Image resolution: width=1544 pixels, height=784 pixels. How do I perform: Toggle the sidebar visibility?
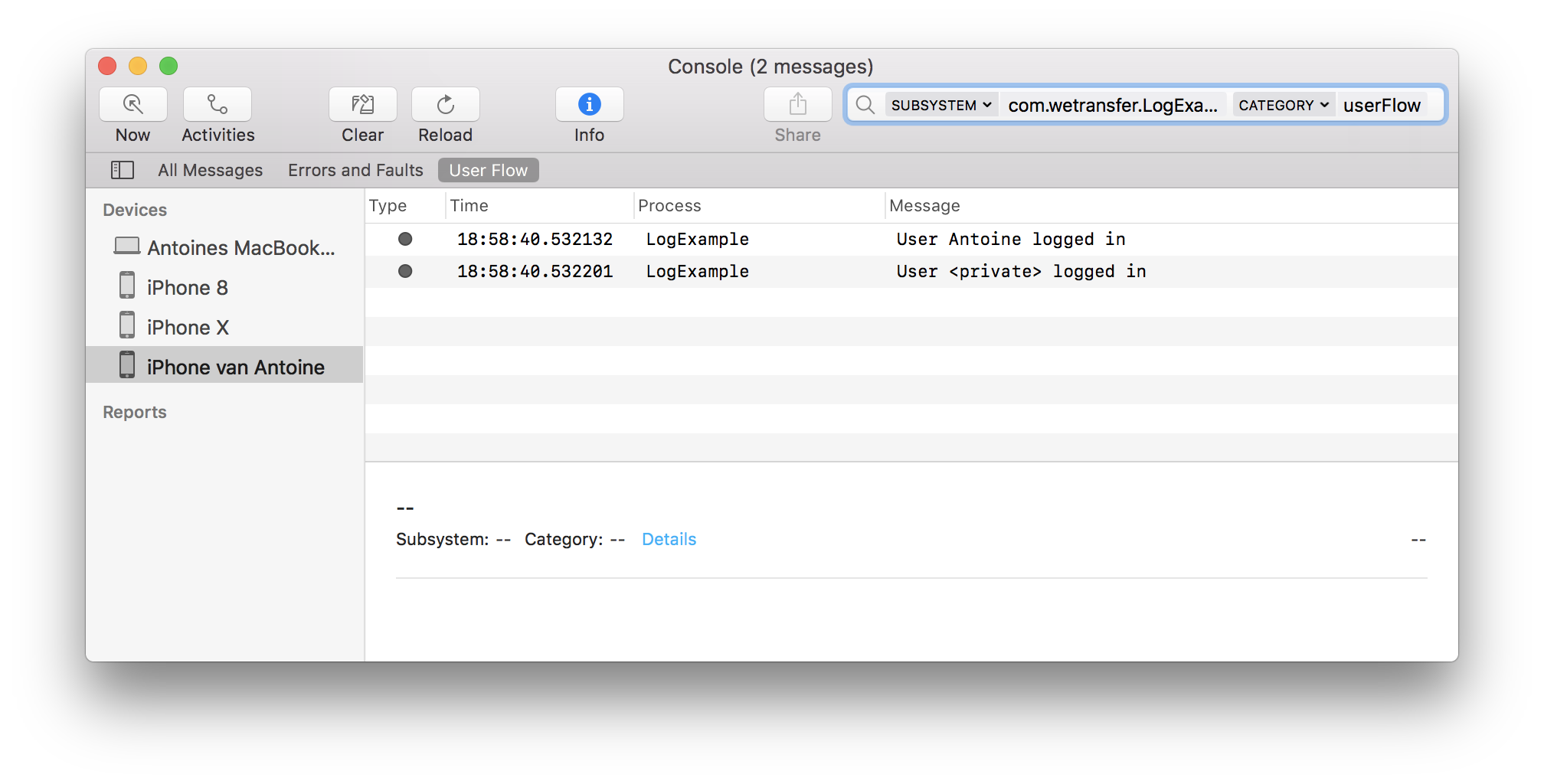point(122,169)
